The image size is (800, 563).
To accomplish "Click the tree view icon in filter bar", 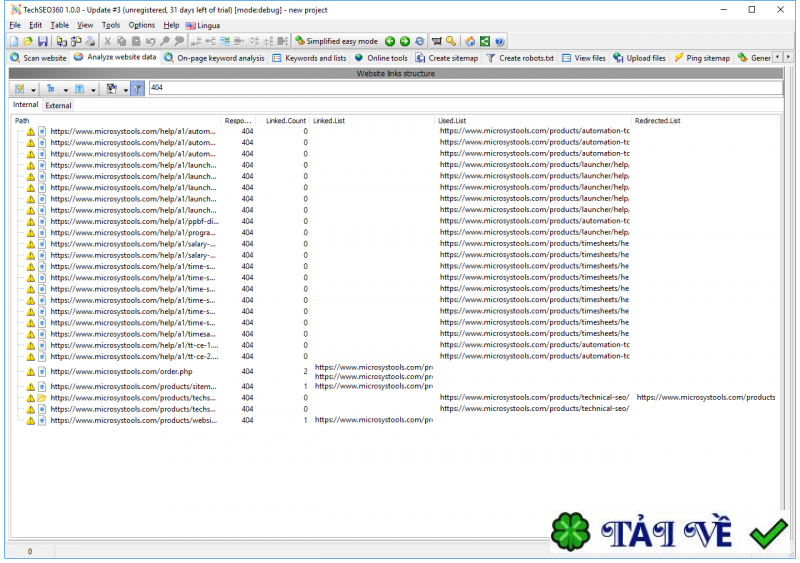I will pyautogui.click(x=51, y=89).
